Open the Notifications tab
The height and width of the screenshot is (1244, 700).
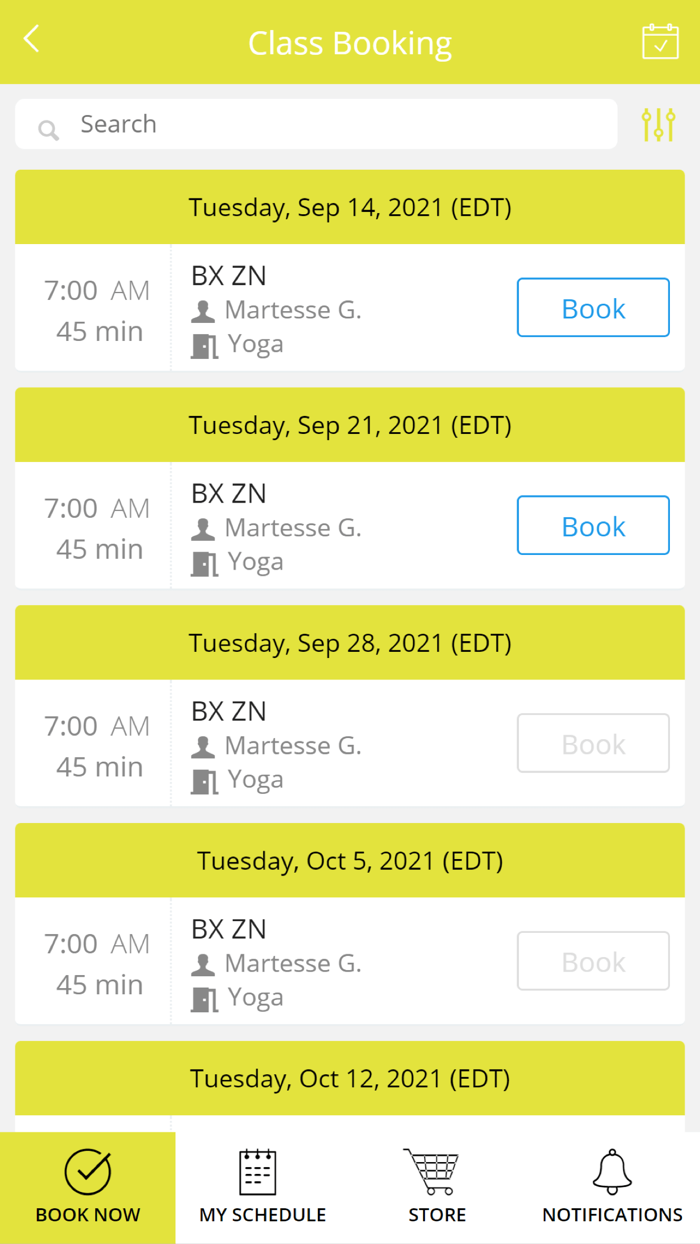(612, 1187)
